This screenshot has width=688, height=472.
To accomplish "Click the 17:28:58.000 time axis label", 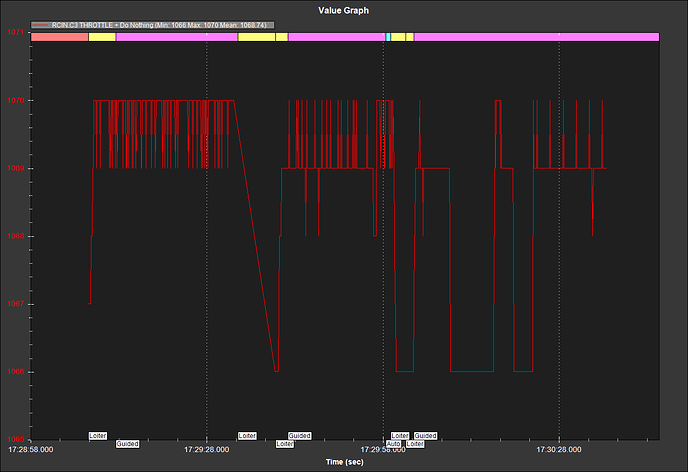I will click(32, 450).
